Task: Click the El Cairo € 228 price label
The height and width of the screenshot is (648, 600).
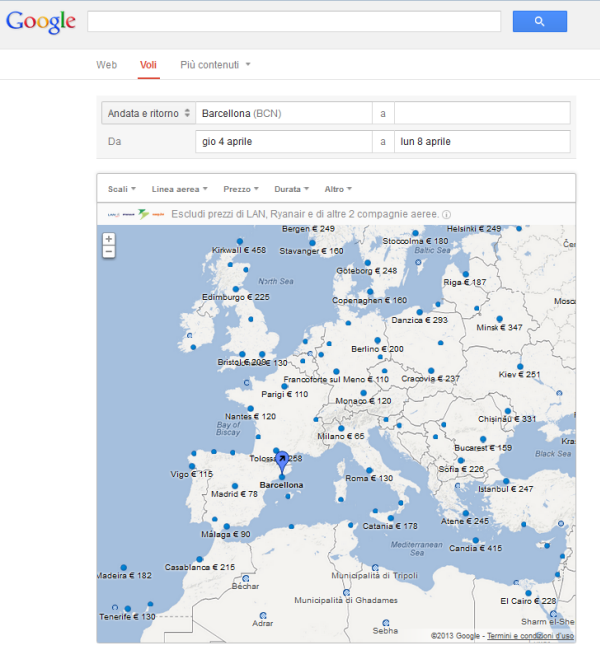Action: (x=528, y=601)
